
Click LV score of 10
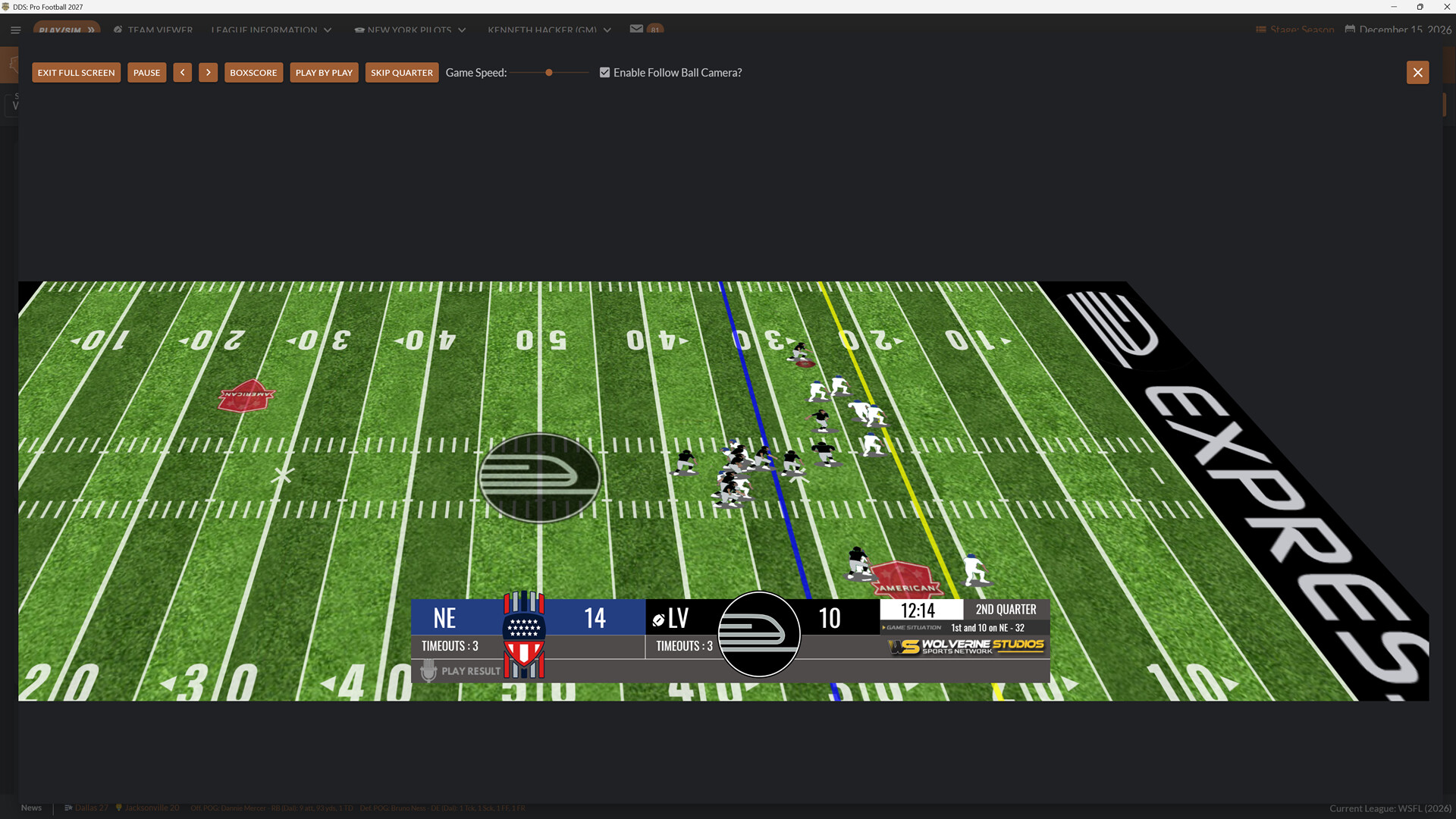point(830,618)
